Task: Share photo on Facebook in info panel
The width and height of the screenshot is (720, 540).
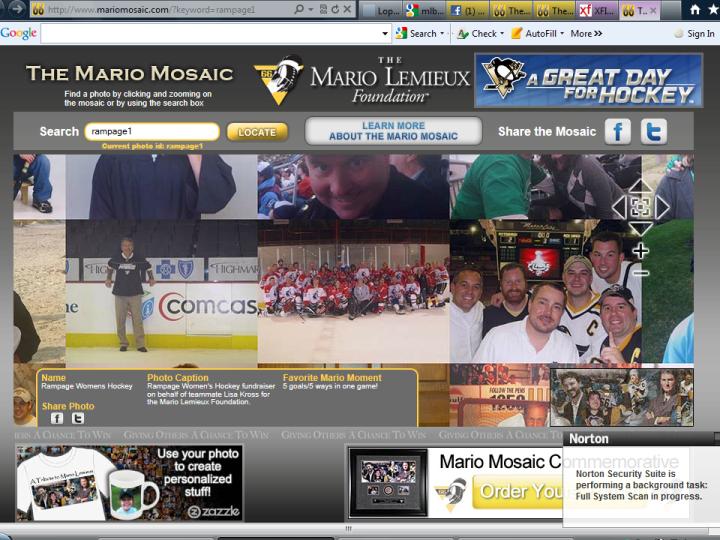Action: click(57, 418)
